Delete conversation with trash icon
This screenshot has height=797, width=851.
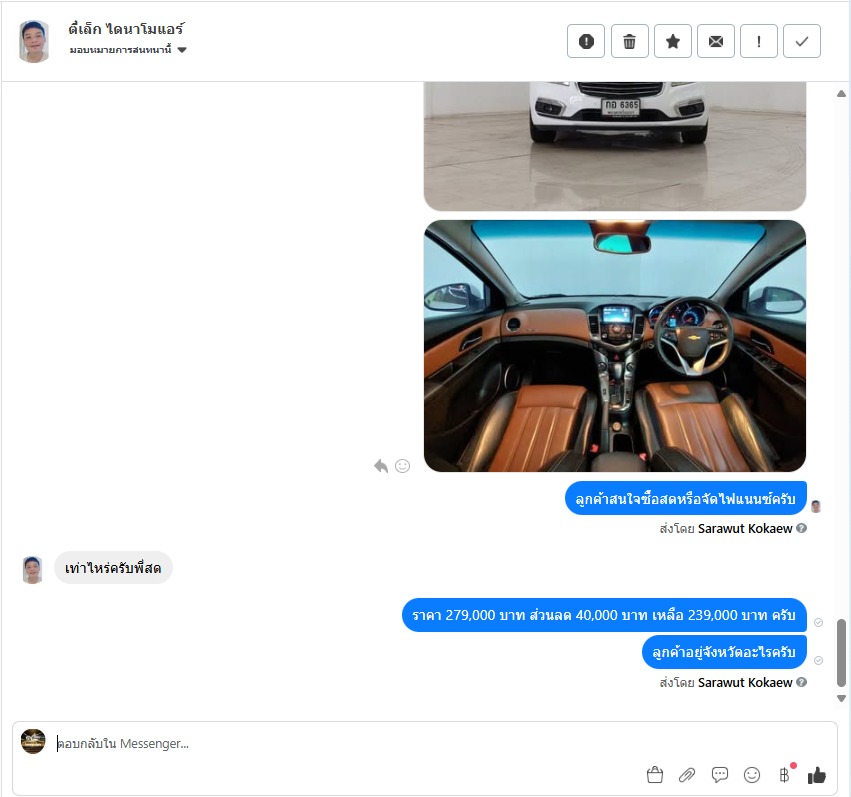point(630,41)
